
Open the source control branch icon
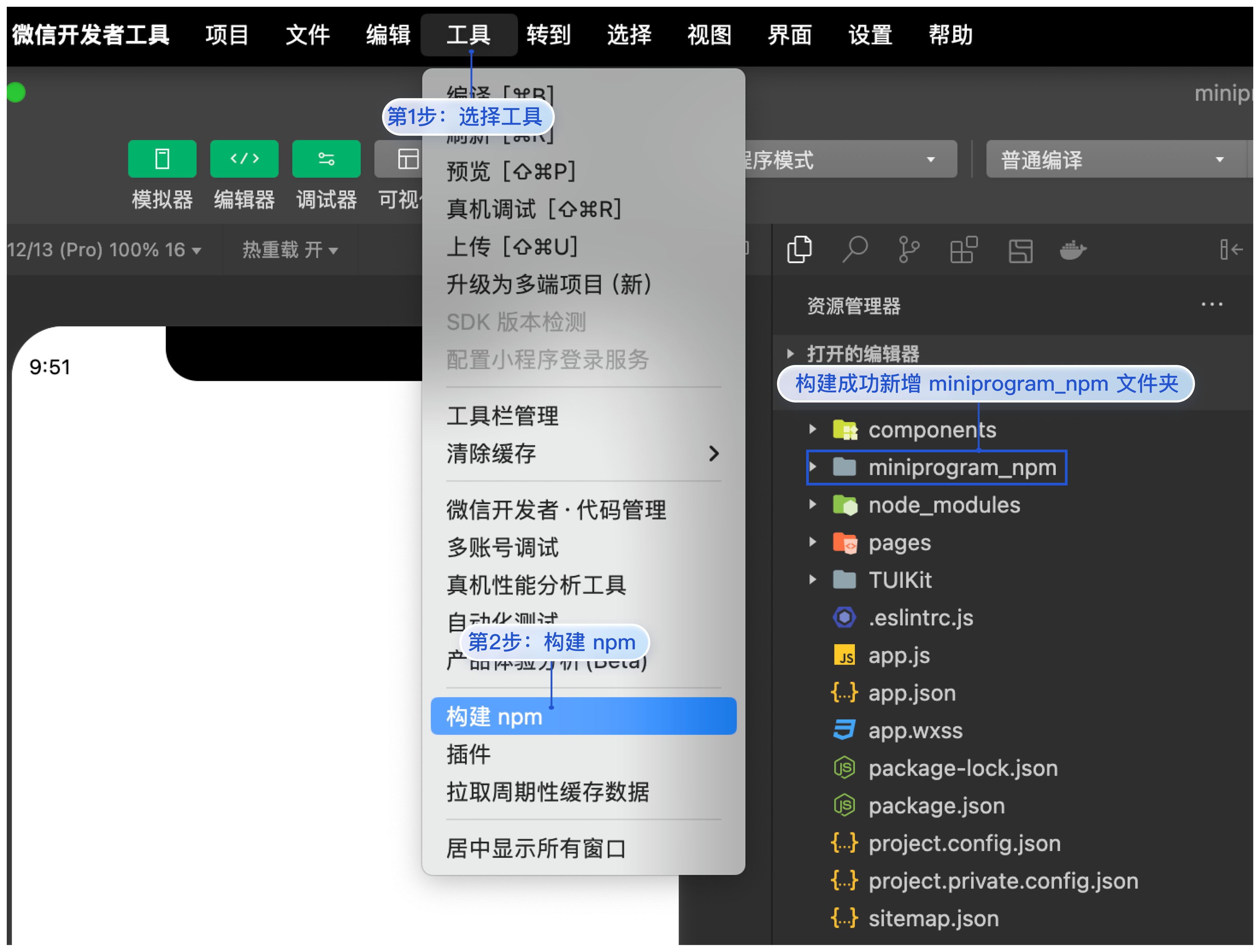(x=908, y=250)
